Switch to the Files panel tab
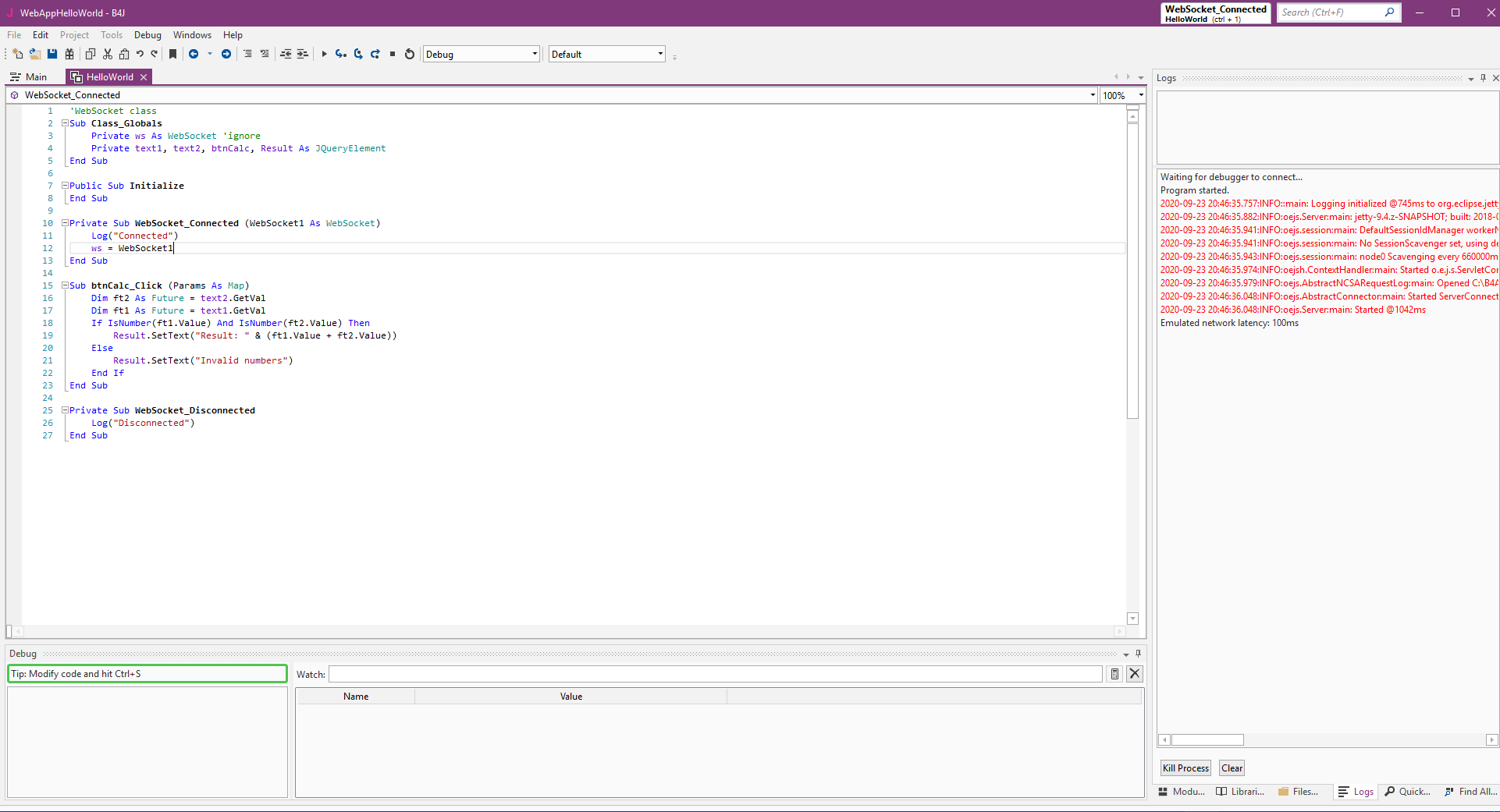Viewport: 1500px width, 812px height. click(1298, 792)
